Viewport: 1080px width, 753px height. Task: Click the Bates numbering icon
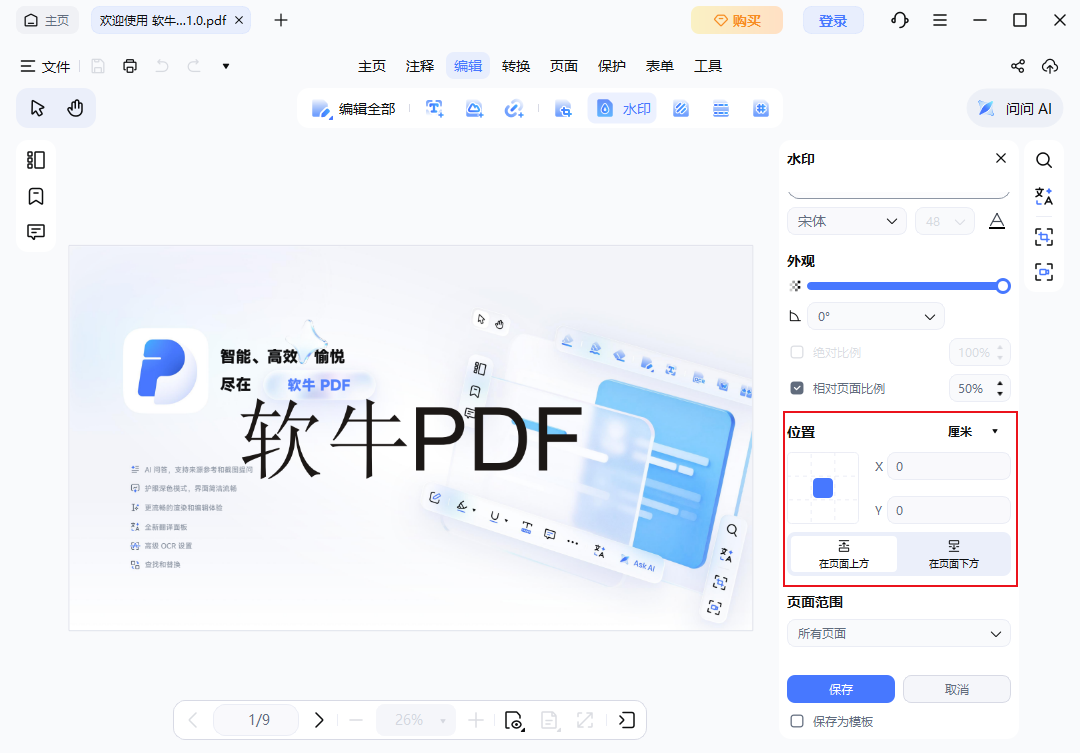click(760, 109)
